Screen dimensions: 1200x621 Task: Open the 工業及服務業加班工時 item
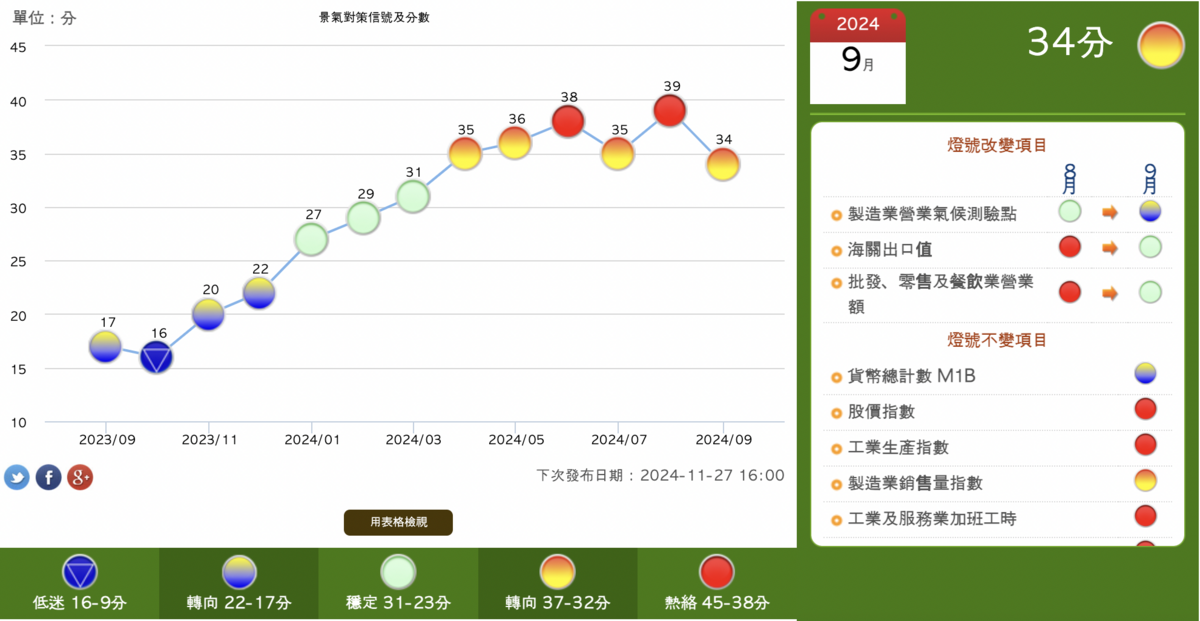point(932,519)
